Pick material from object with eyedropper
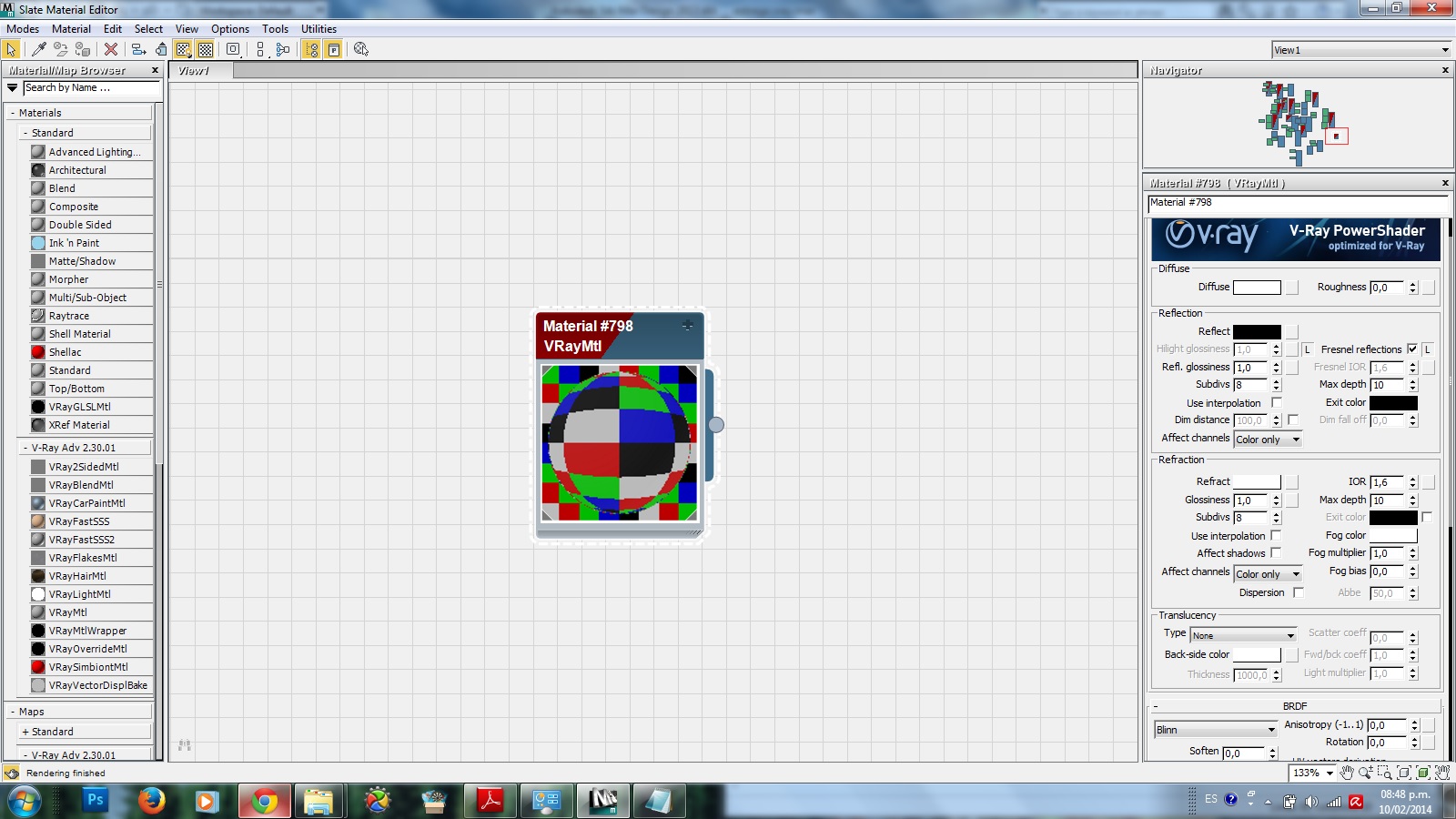The height and width of the screenshot is (819, 1456). (x=38, y=49)
